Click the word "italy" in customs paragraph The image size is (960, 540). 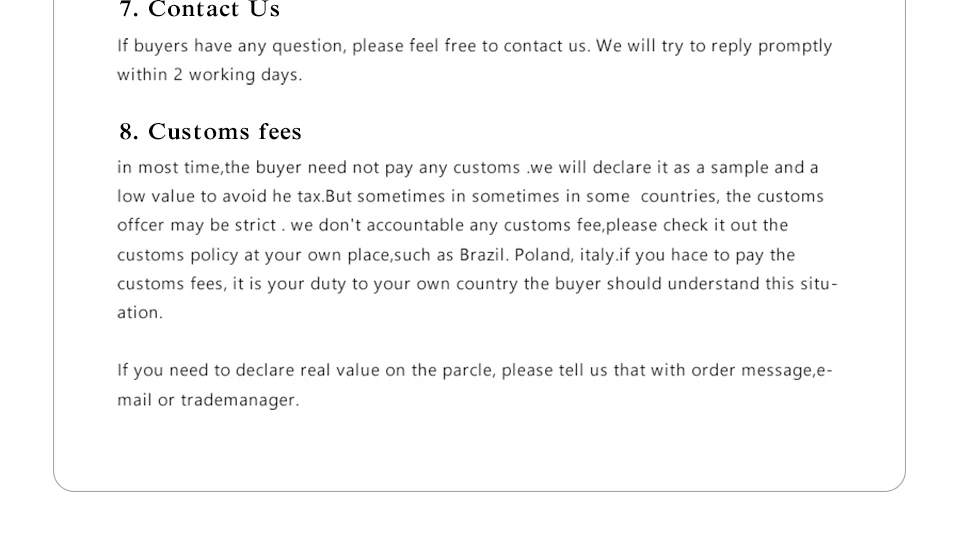[598, 255]
